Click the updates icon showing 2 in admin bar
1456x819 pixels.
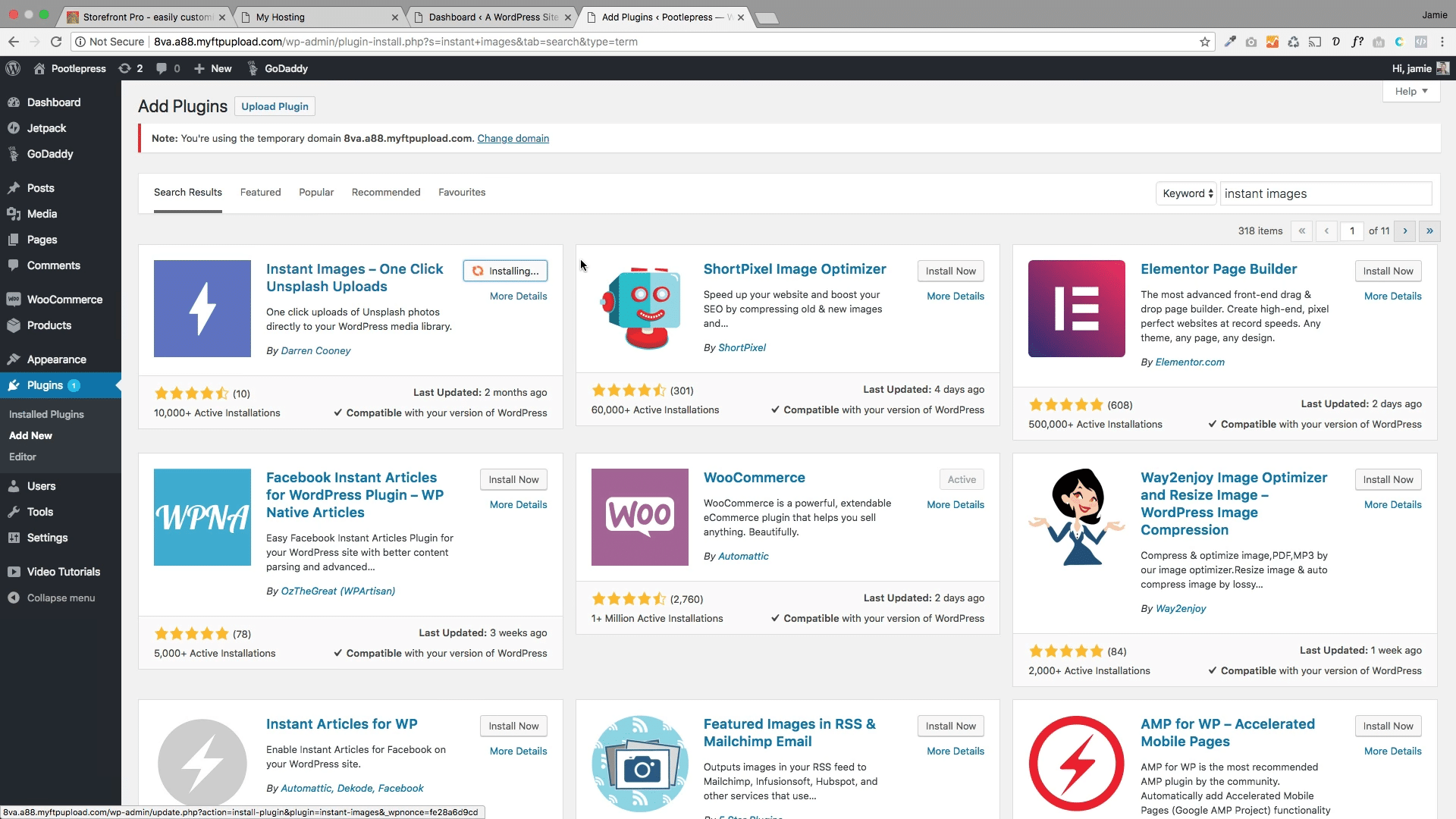pyautogui.click(x=130, y=68)
